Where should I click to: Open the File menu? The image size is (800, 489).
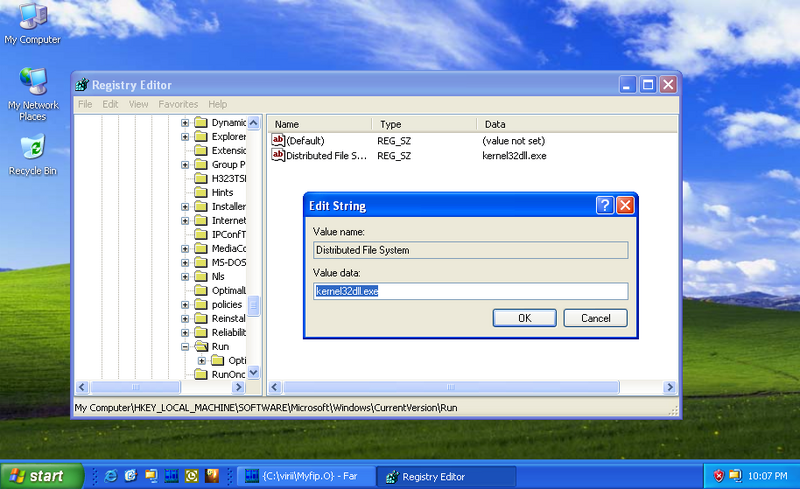pos(85,104)
